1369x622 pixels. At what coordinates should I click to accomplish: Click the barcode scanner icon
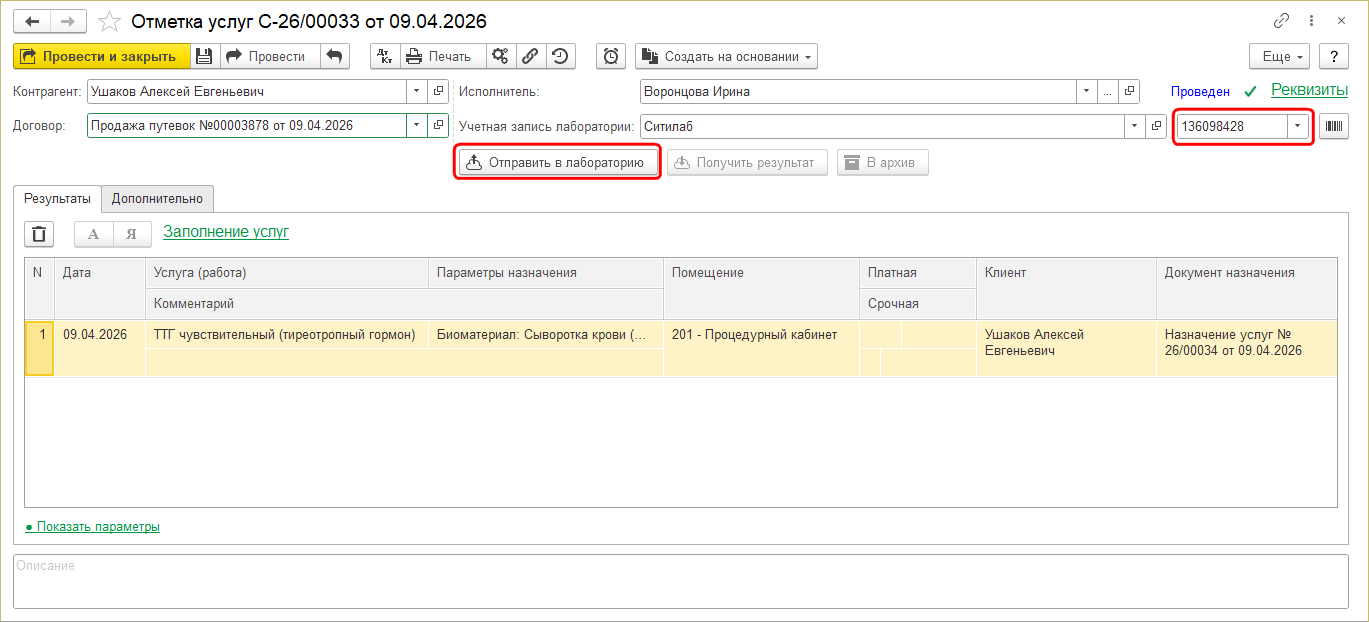coord(1334,126)
